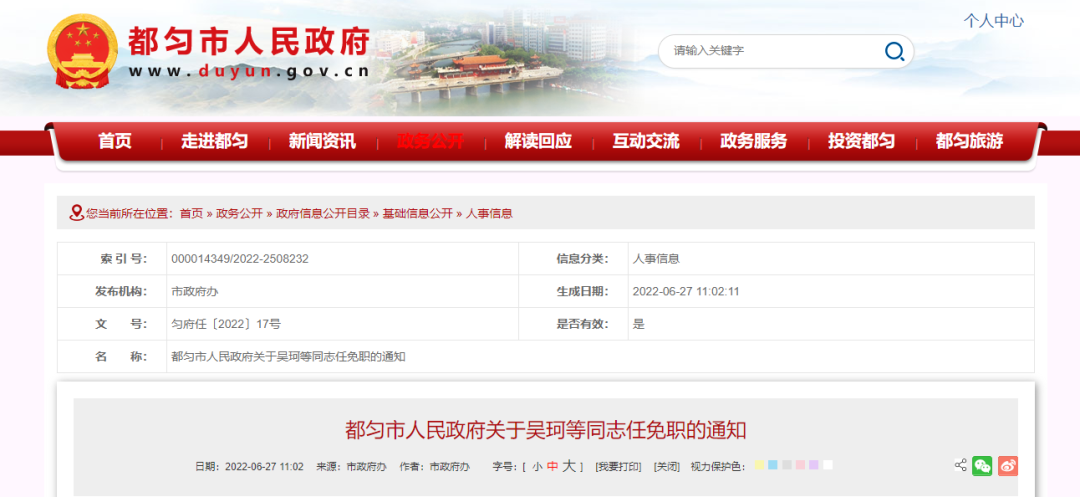Click the 个人中心 link

coord(993,20)
